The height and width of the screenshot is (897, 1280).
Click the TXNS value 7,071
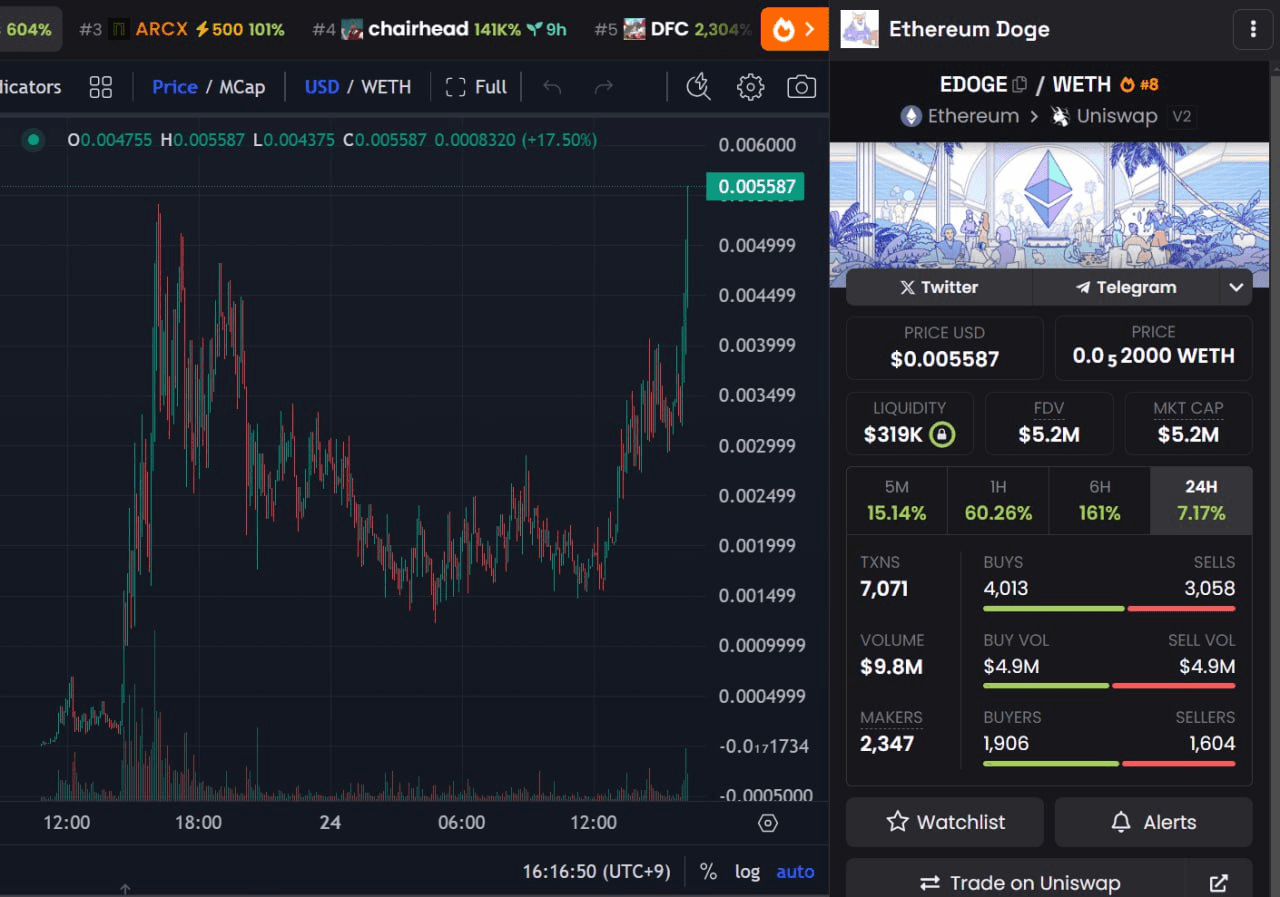[884, 588]
